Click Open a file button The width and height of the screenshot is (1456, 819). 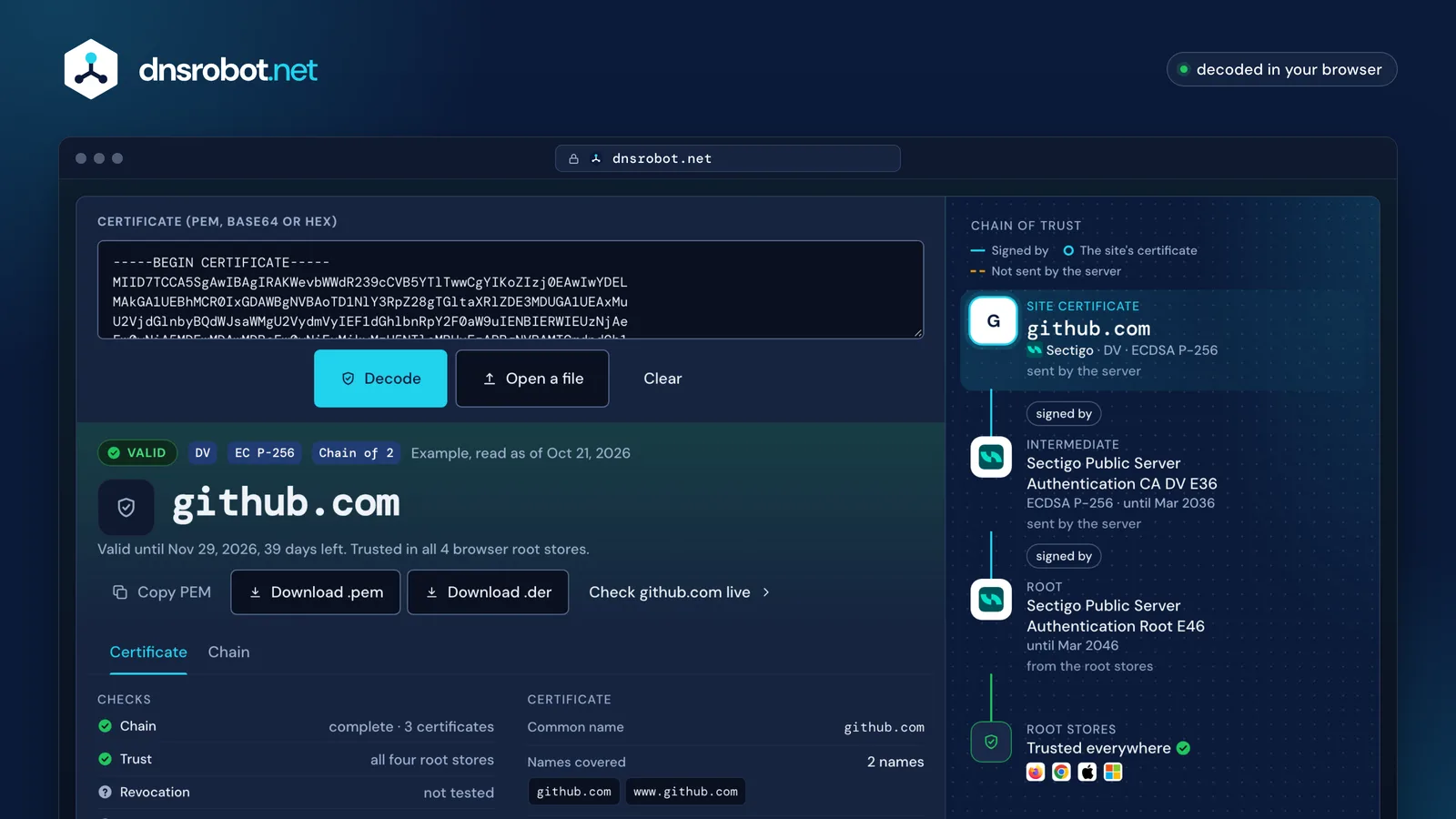[x=532, y=379]
